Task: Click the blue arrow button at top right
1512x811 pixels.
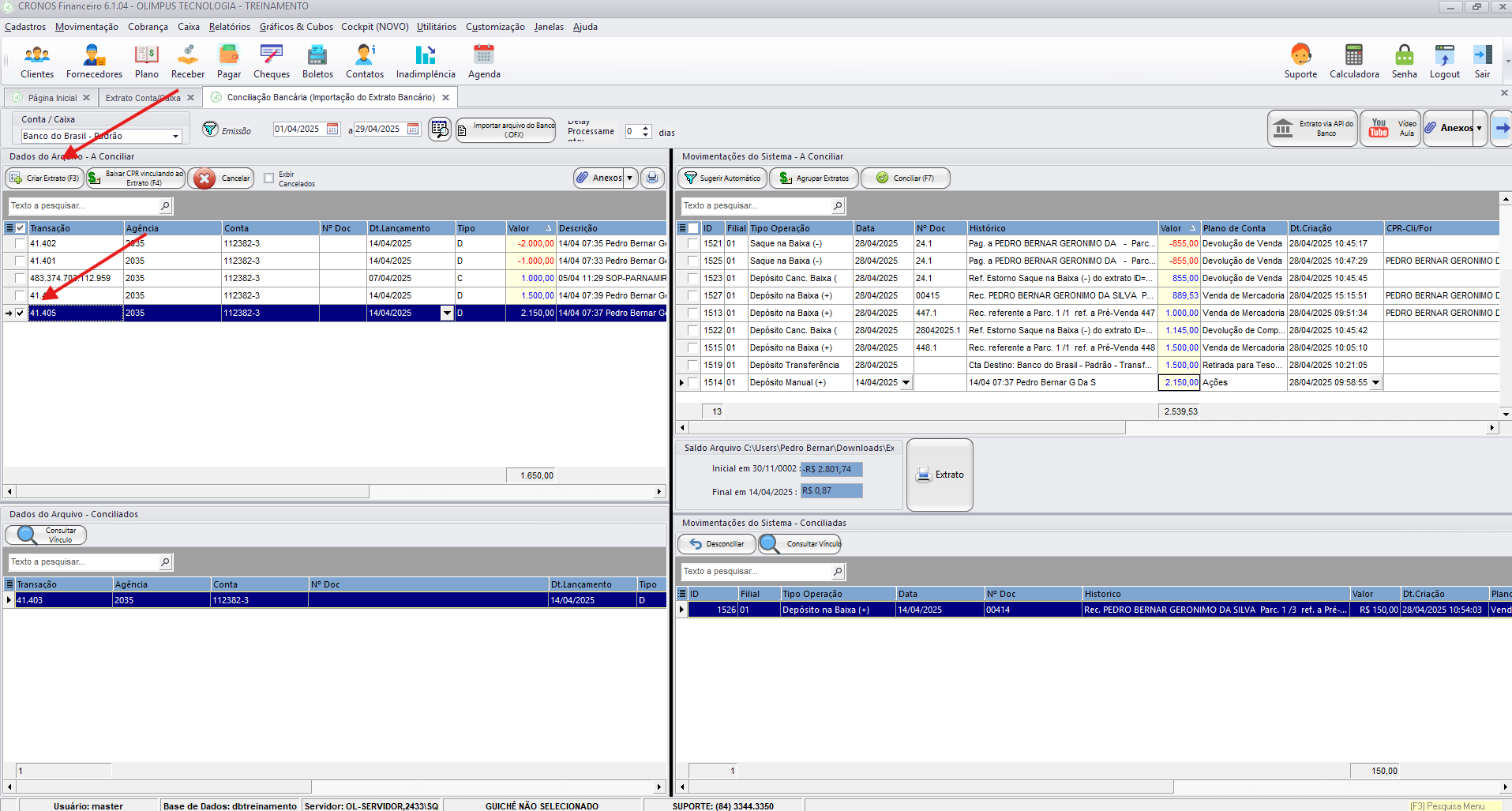Action: click(x=1502, y=128)
